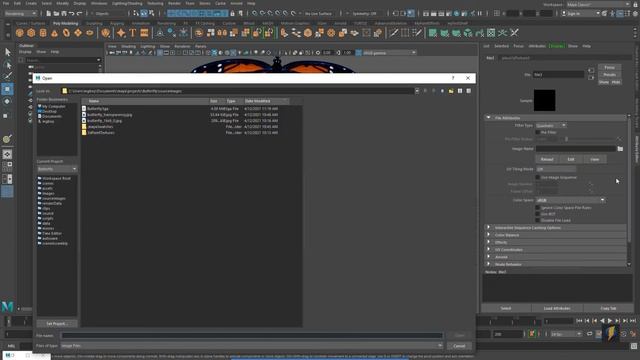Switch Open dialog to detail view icon

469,91
